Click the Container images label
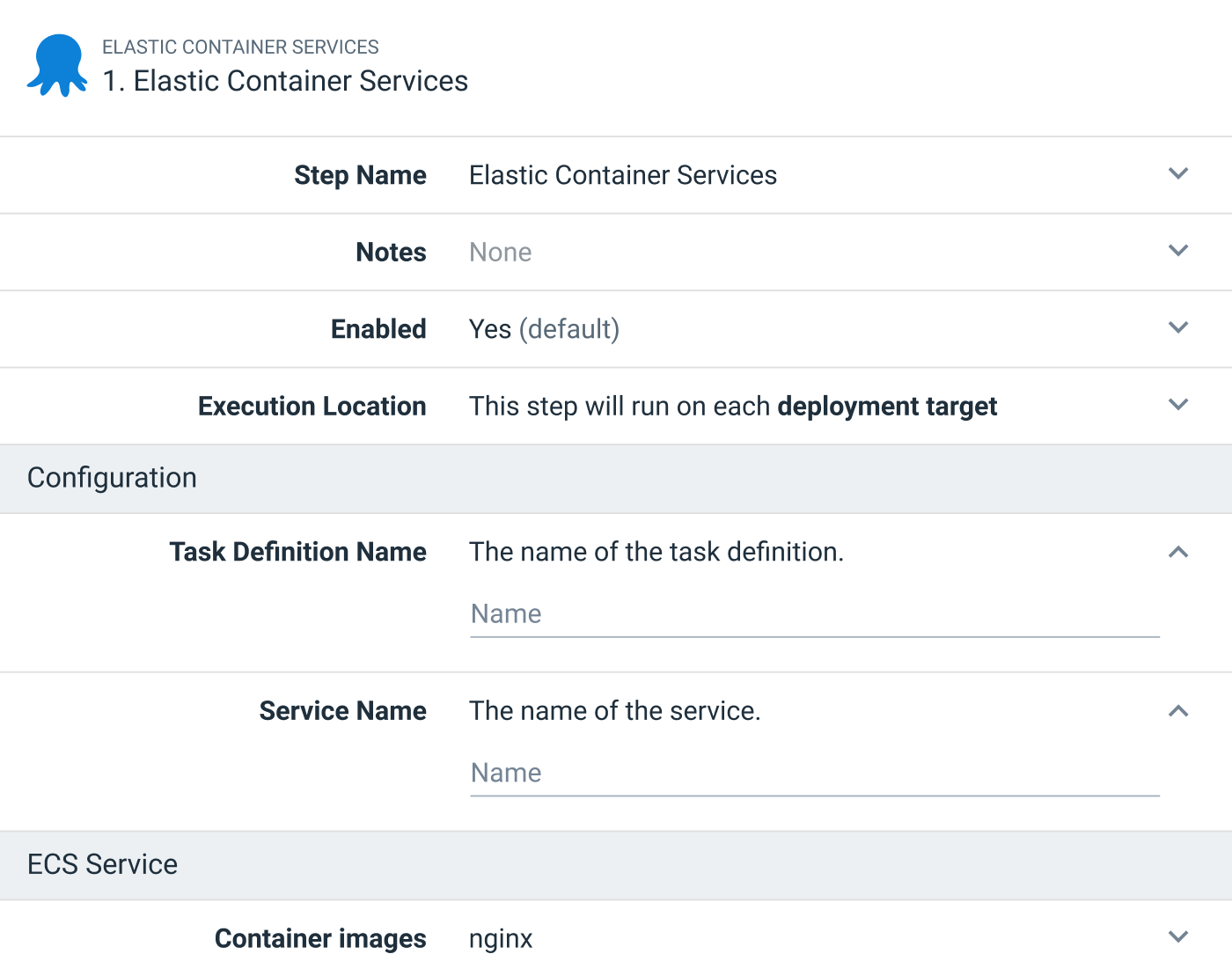 point(320,939)
